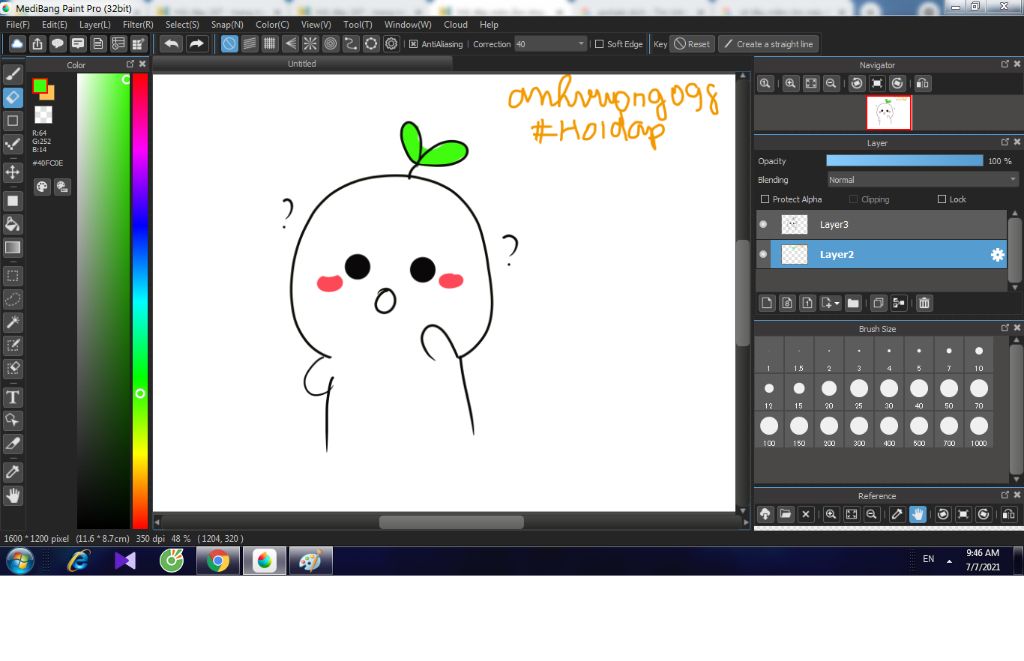Viewport: 1024px width, 661px height.
Task: Open snap settings gear in toolbar
Action: 391,44
